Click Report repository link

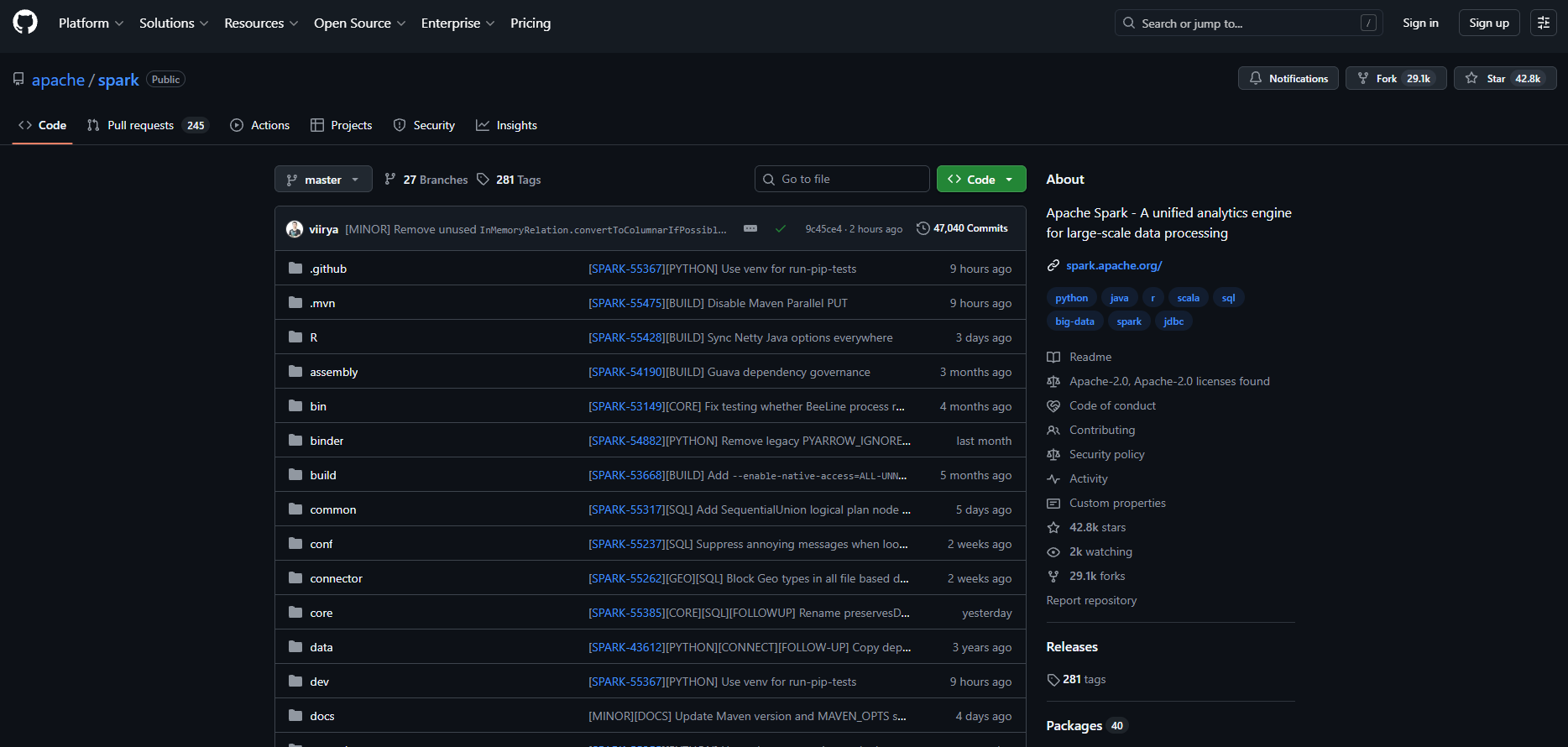[x=1091, y=600]
